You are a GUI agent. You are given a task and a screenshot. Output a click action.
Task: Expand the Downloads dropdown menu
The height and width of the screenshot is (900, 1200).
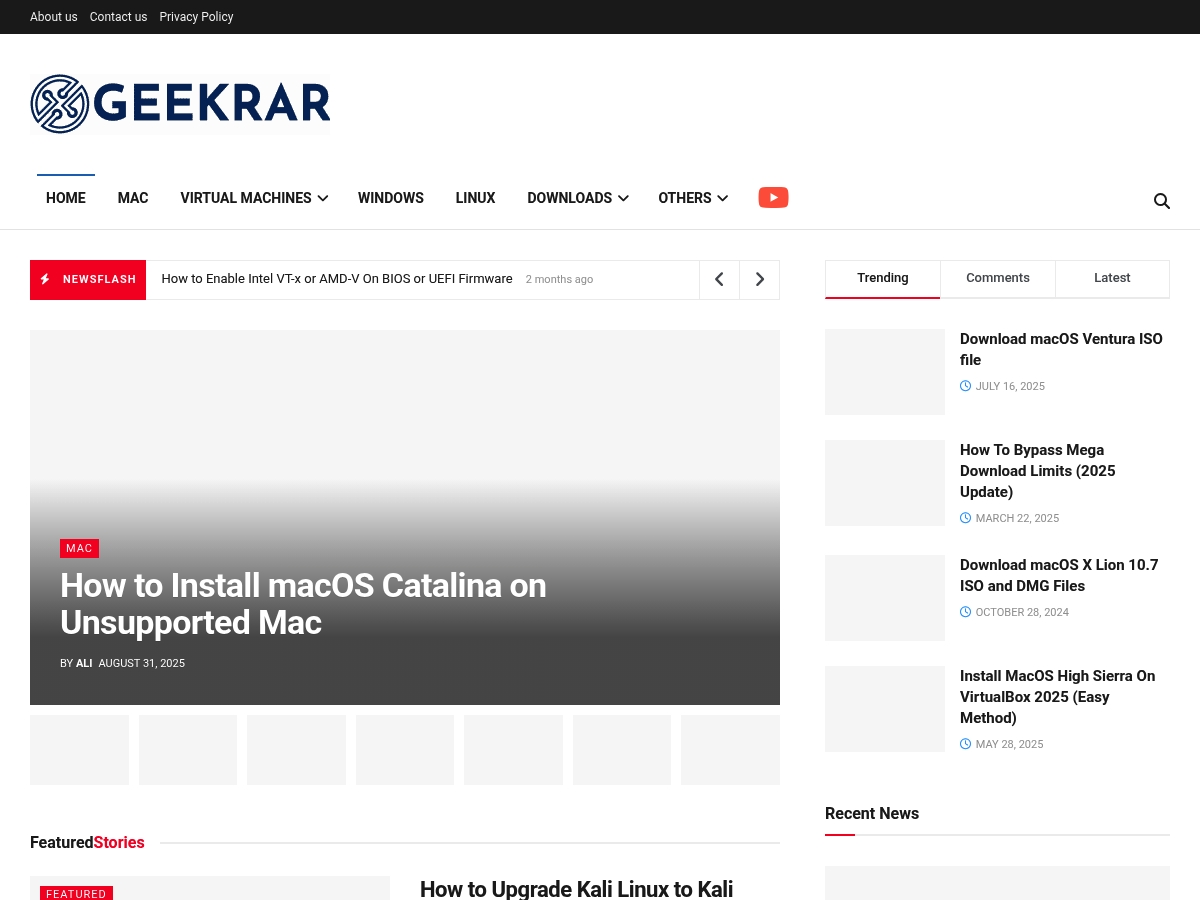coord(578,198)
